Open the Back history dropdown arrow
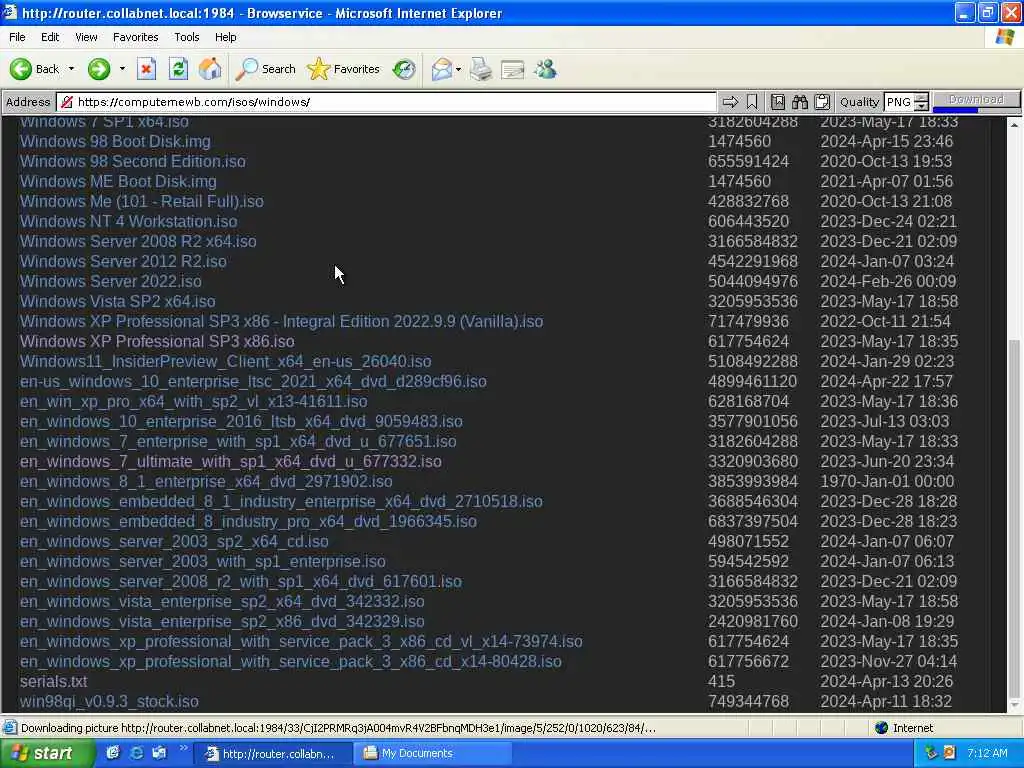This screenshot has height=768, width=1024. (72, 69)
